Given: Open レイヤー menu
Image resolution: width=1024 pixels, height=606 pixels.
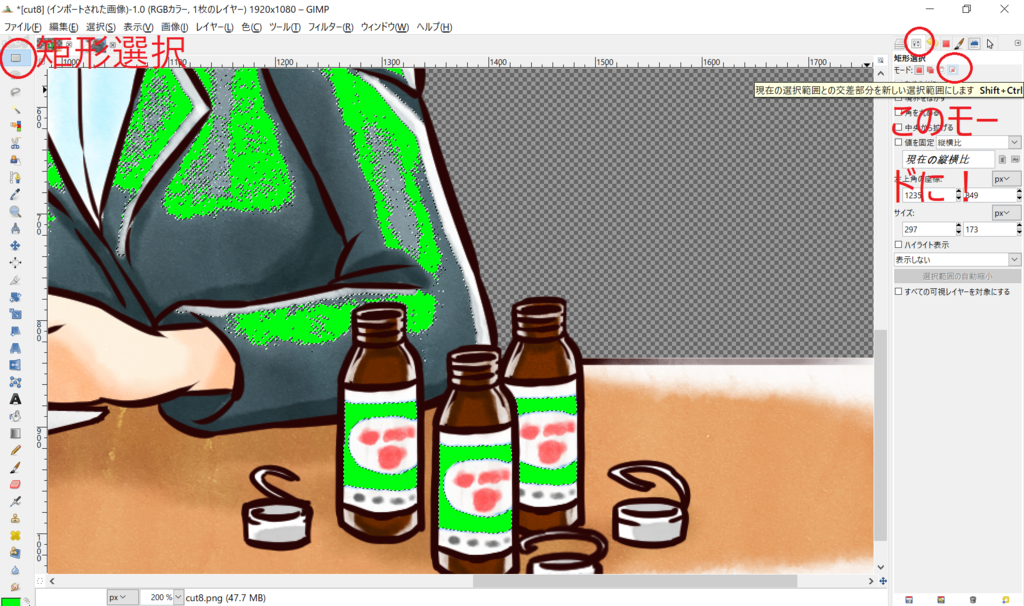Looking at the screenshot, I should 215,27.
